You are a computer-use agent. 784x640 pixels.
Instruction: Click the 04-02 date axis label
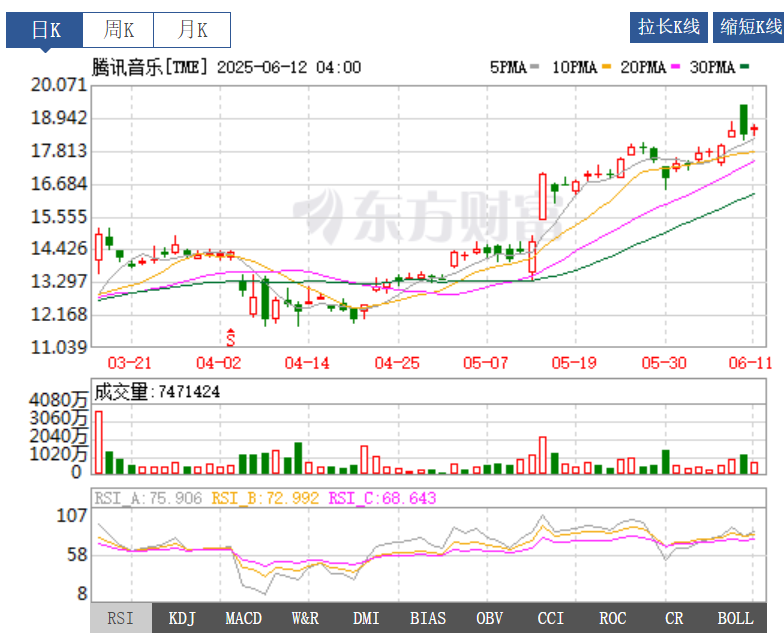(218, 363)
